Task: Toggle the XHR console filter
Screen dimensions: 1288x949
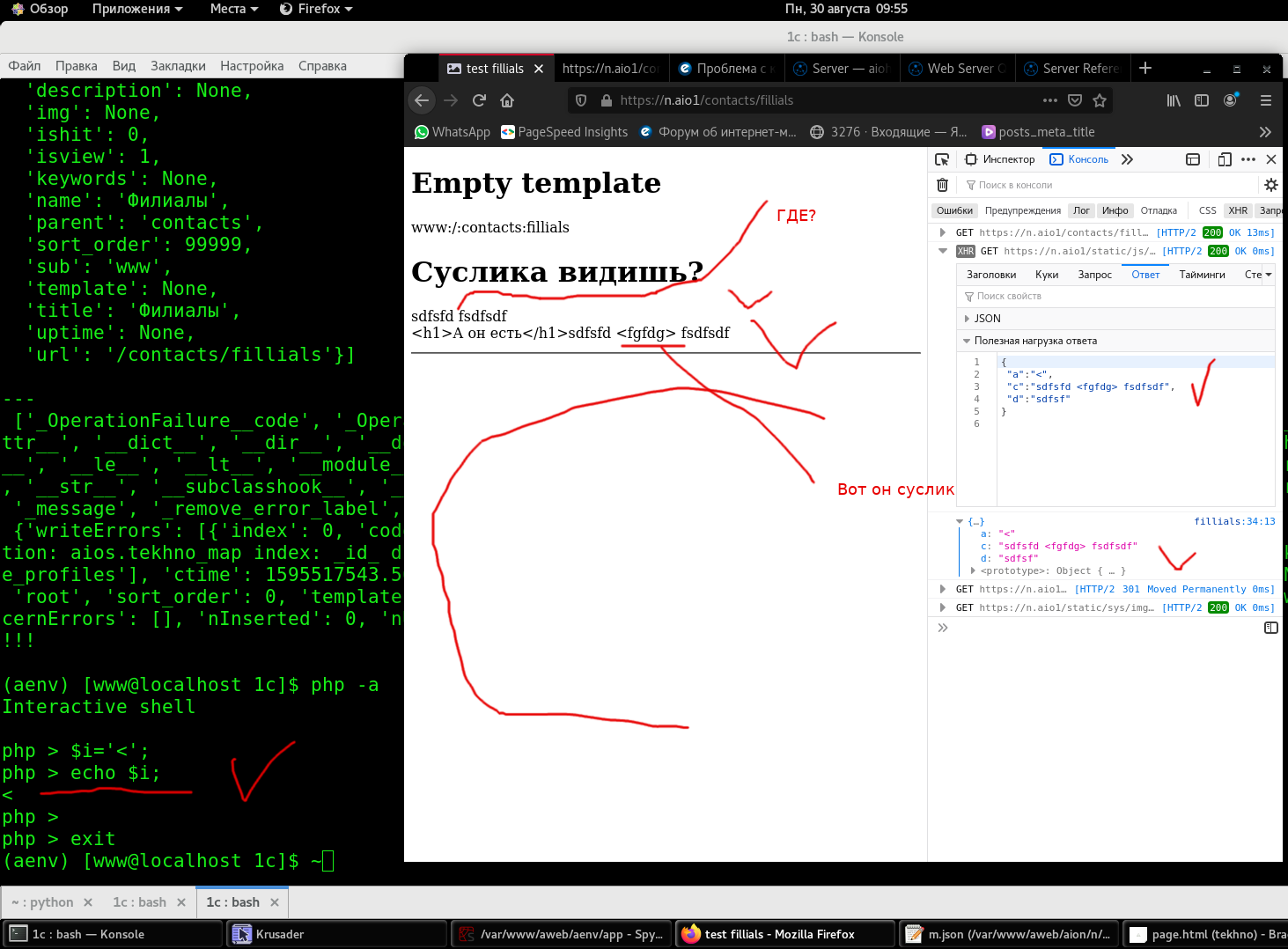Action: (x=1238, y=210)
